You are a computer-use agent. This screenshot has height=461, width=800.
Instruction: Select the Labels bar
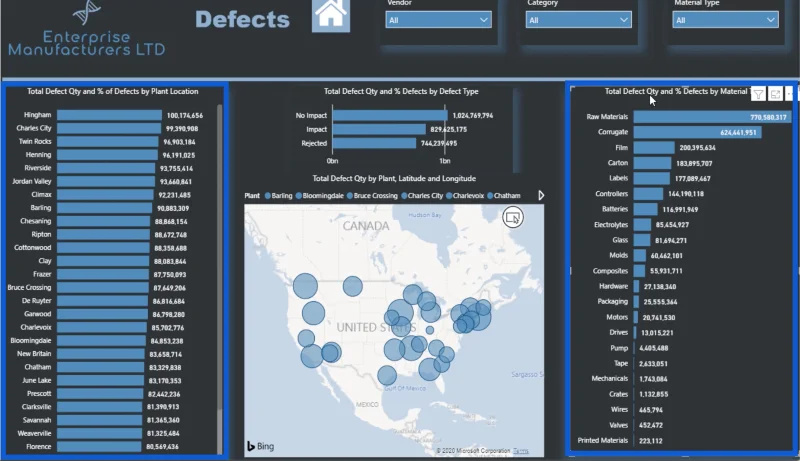652,178
